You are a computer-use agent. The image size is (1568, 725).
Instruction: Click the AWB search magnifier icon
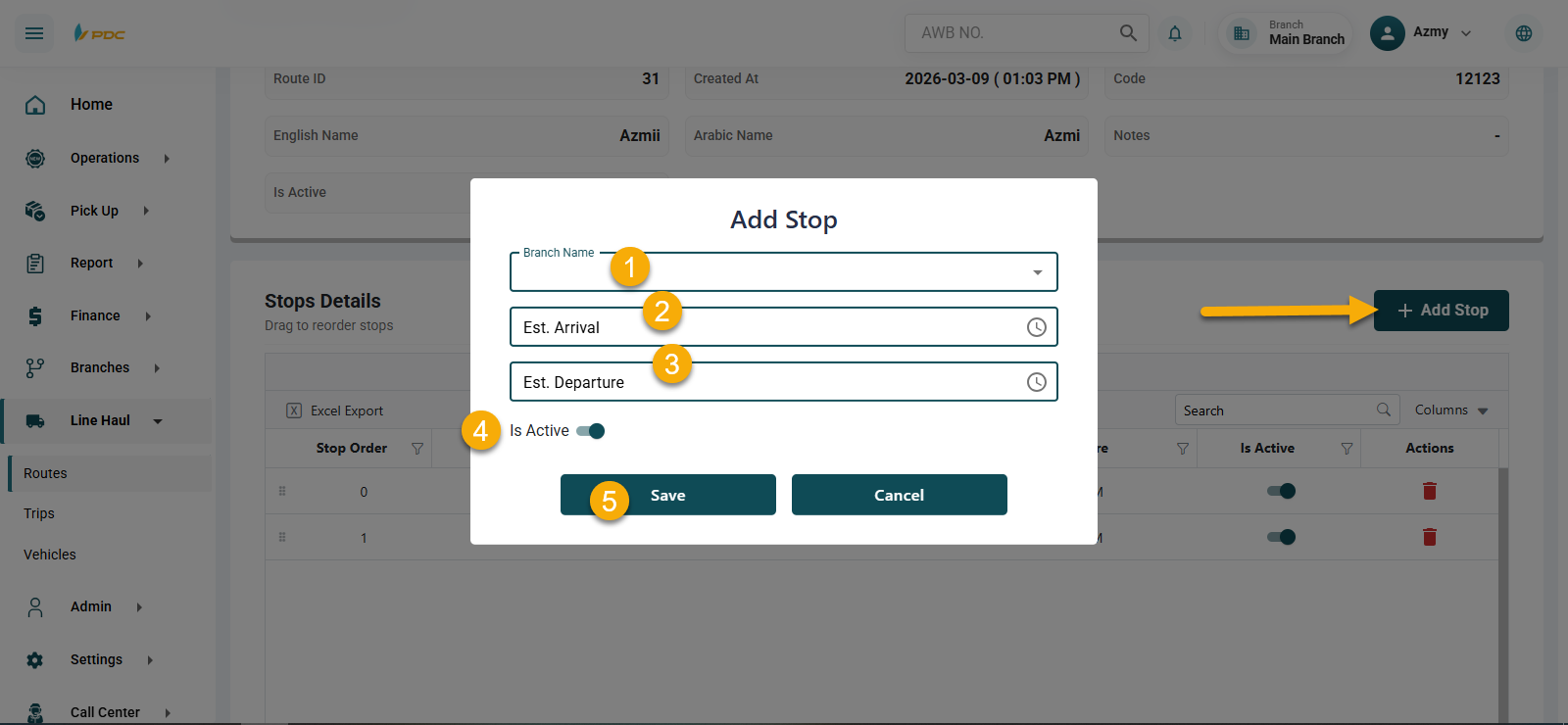[x=1128, y=33]
